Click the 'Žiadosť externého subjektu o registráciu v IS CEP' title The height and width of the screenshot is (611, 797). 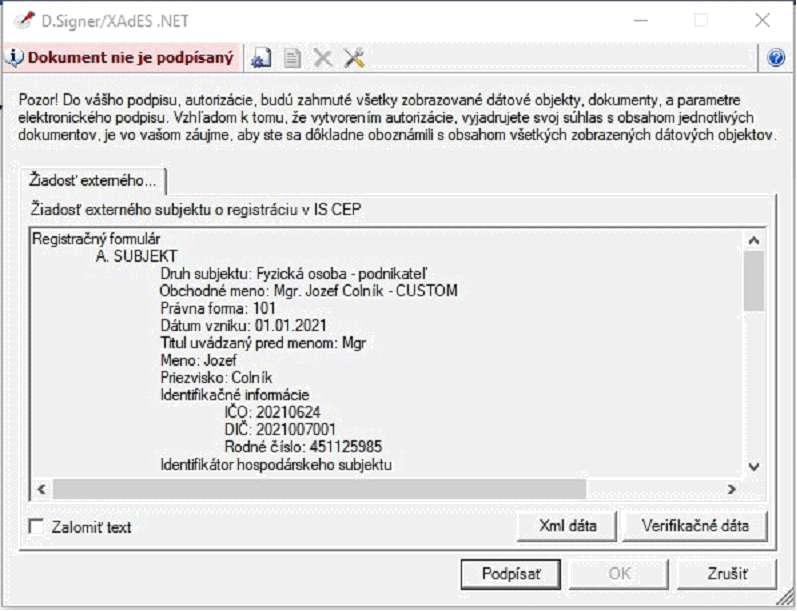coord(196,209)
